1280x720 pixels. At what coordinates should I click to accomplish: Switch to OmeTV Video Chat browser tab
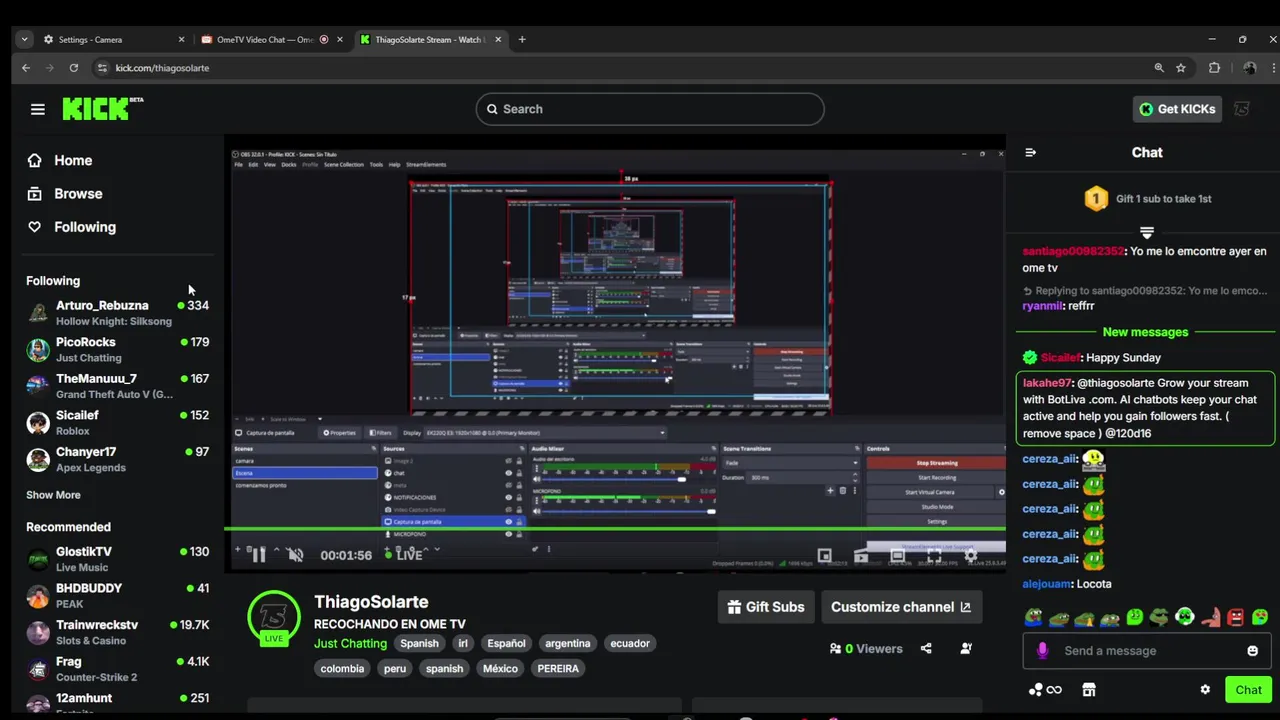tap(270, 40)
